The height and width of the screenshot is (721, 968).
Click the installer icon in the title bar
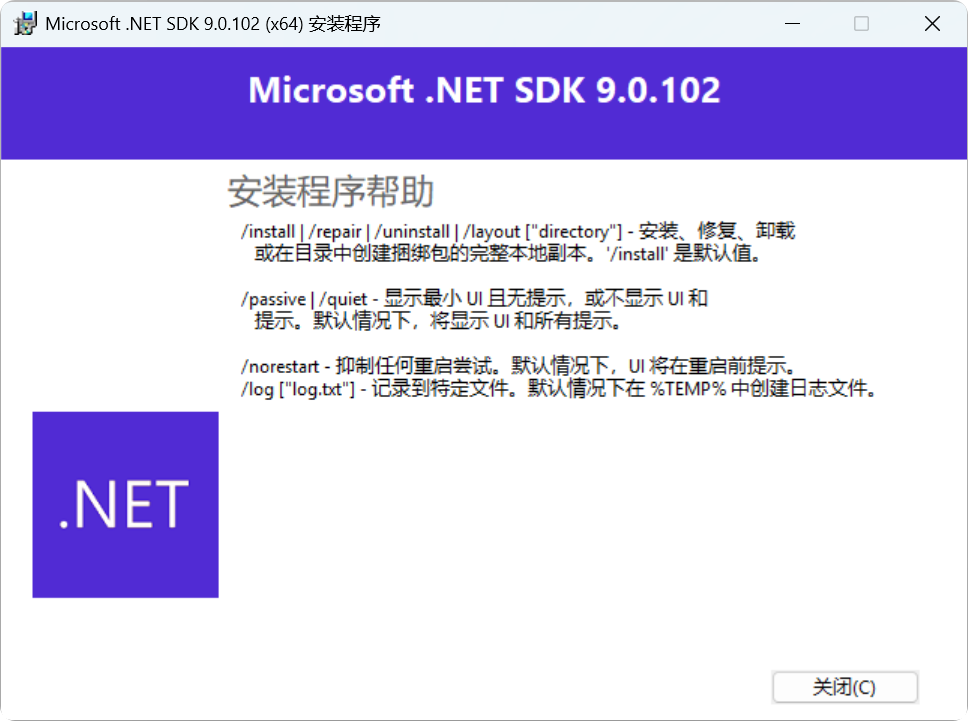[x=25, y=23]
